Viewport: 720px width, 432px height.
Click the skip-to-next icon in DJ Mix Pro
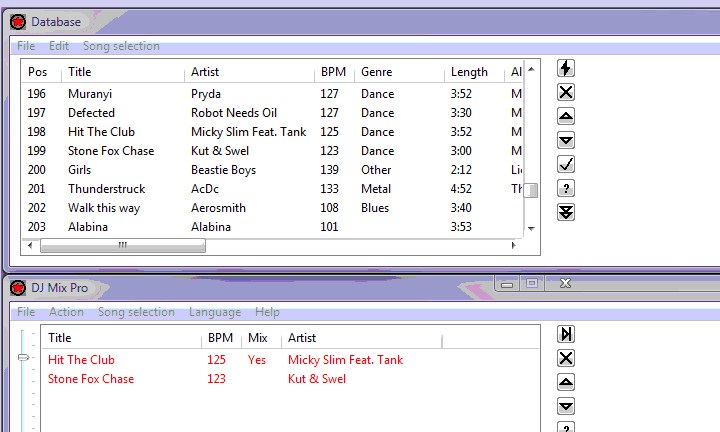pyautogui.click(x=565, y=334)
